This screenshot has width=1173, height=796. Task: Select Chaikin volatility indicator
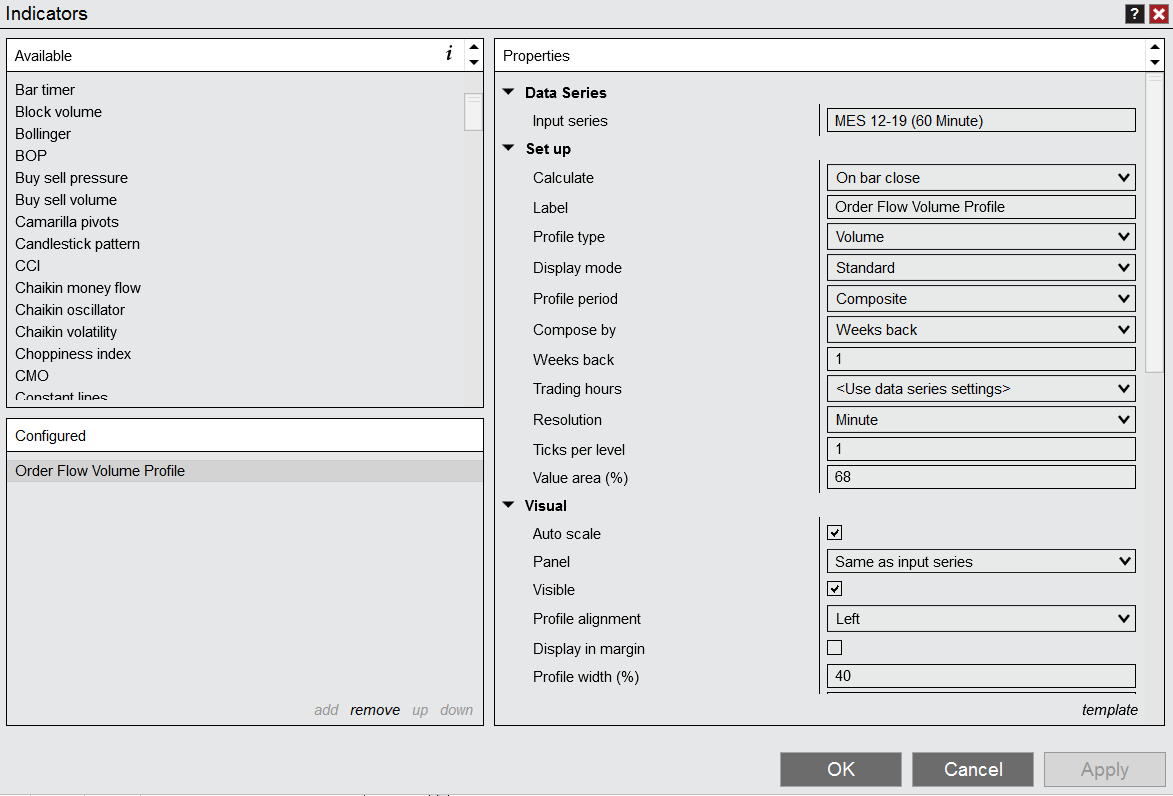[66, 332]
